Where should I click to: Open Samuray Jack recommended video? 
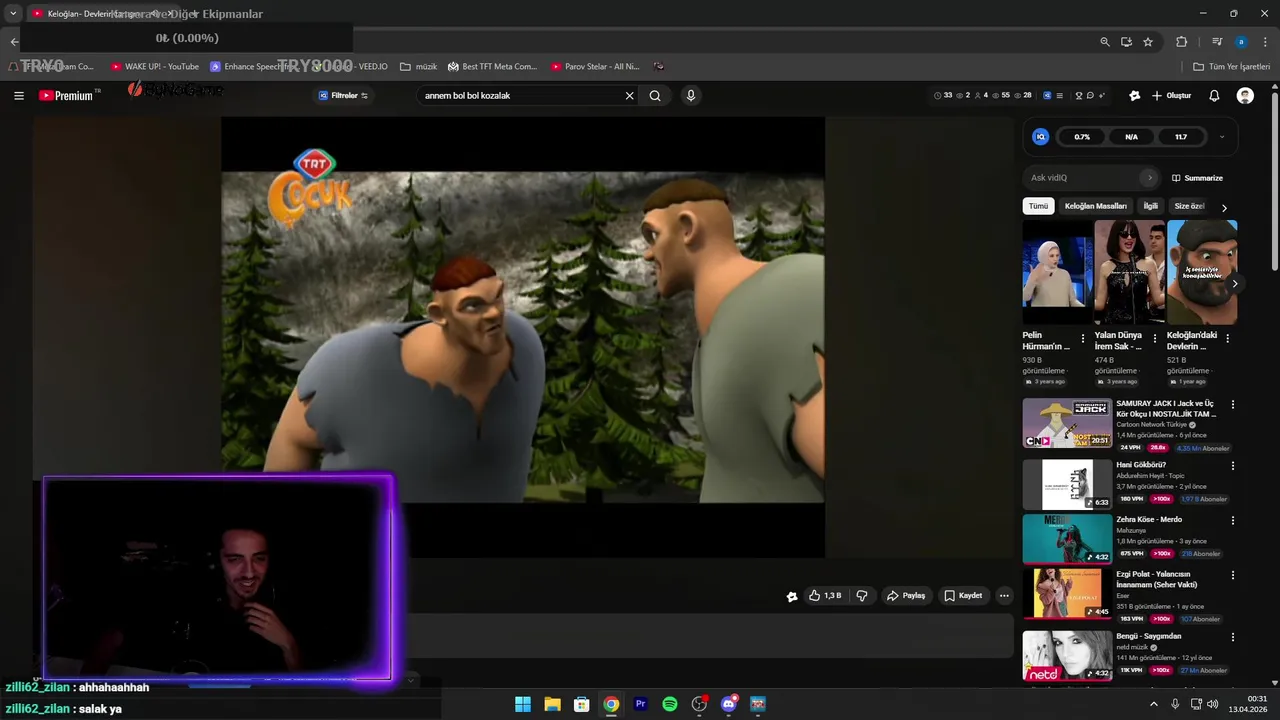[1067, 423]
